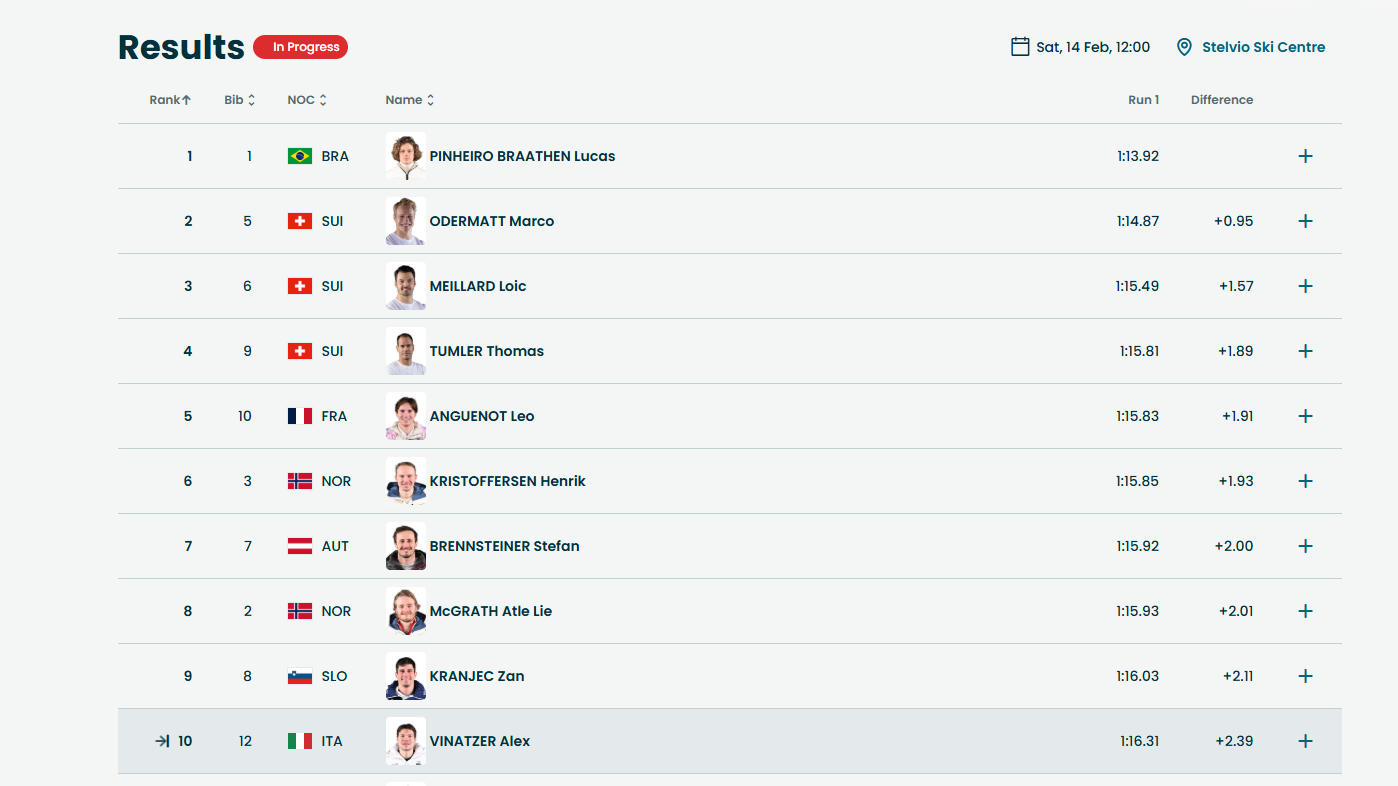Sort the table by Name
The image size is (1398, 786).
410,100
